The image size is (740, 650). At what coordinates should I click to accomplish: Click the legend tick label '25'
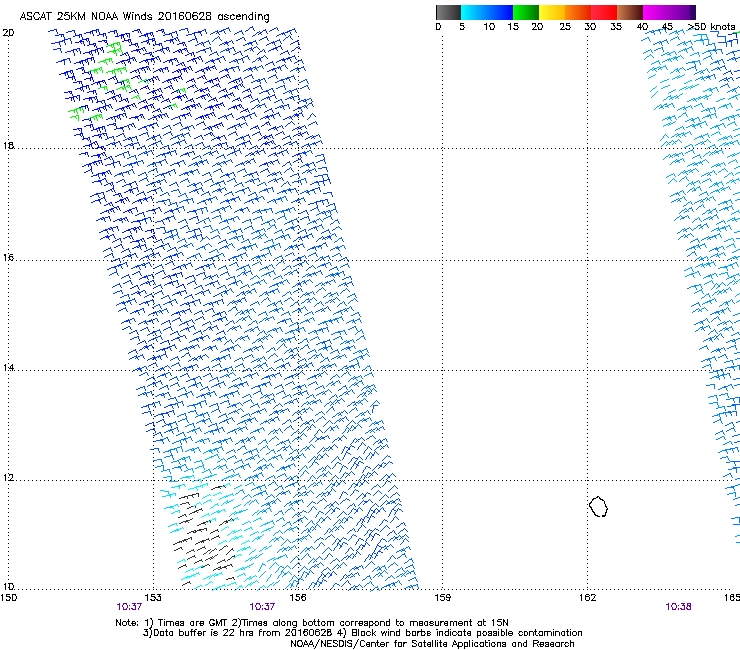point(565,27)
